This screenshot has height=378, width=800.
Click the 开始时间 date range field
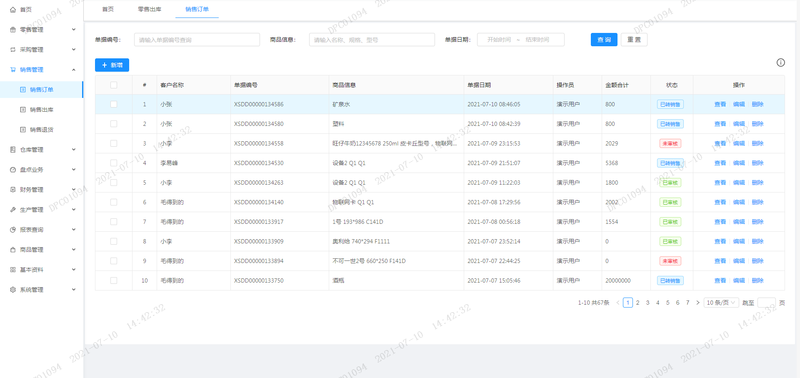point(498,40)
